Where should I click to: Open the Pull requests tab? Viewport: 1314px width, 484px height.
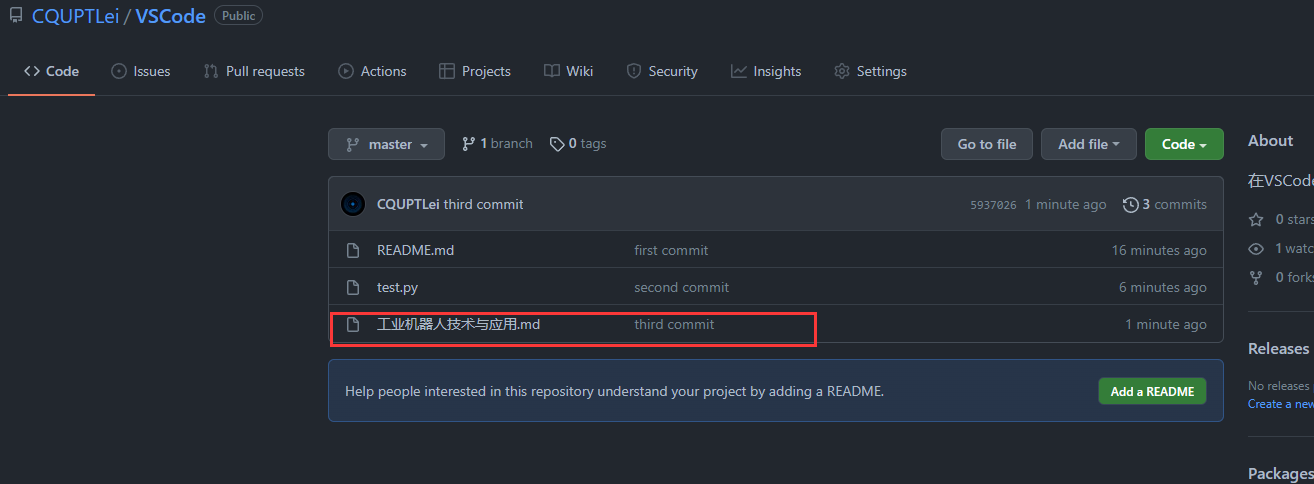click(254, 71)
